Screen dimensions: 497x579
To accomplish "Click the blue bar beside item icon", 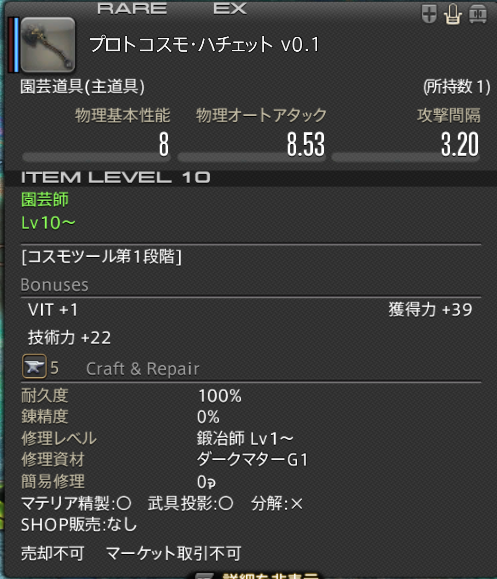I will [16, 45].
